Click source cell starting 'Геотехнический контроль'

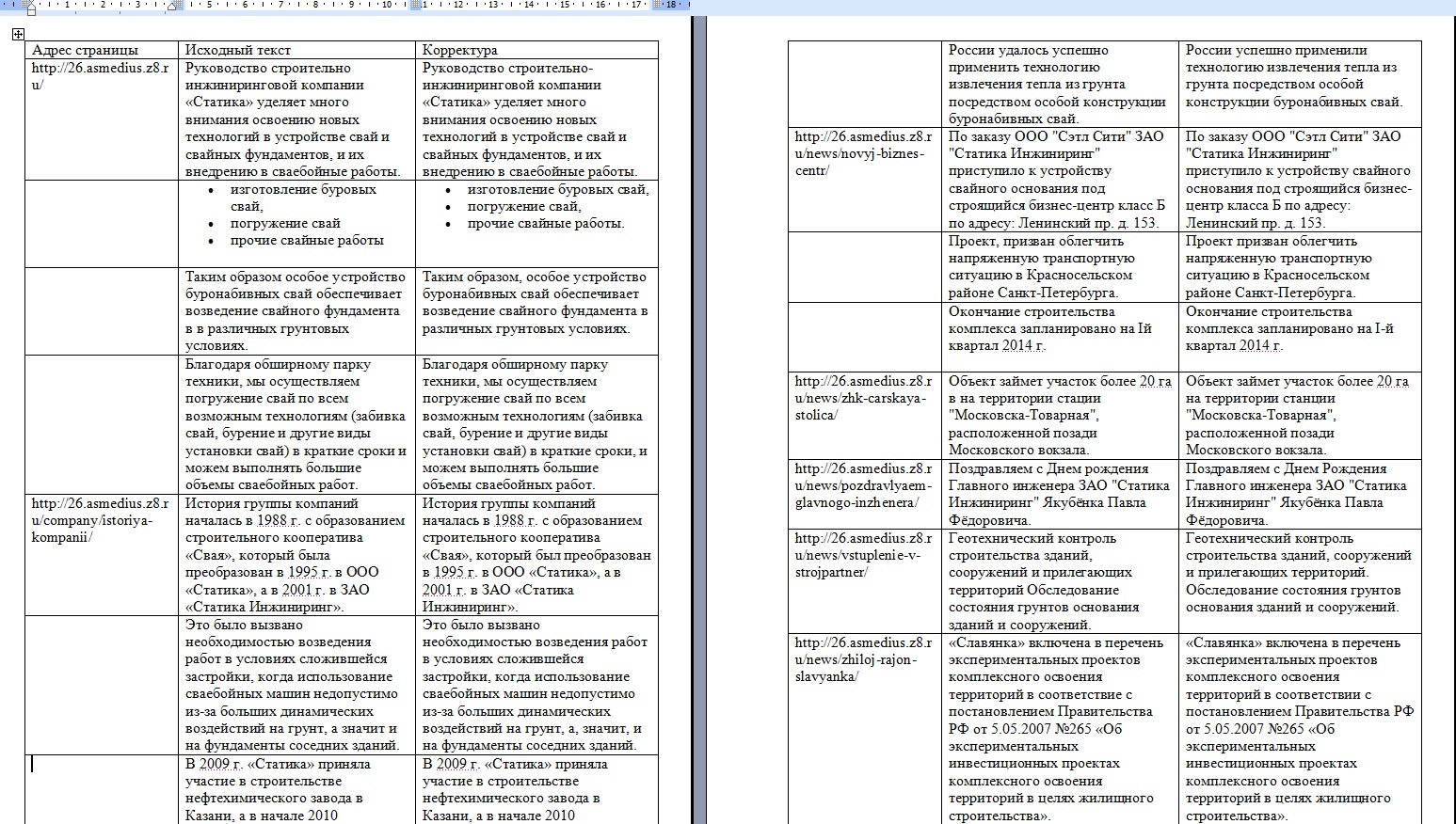click(1060, 580)
